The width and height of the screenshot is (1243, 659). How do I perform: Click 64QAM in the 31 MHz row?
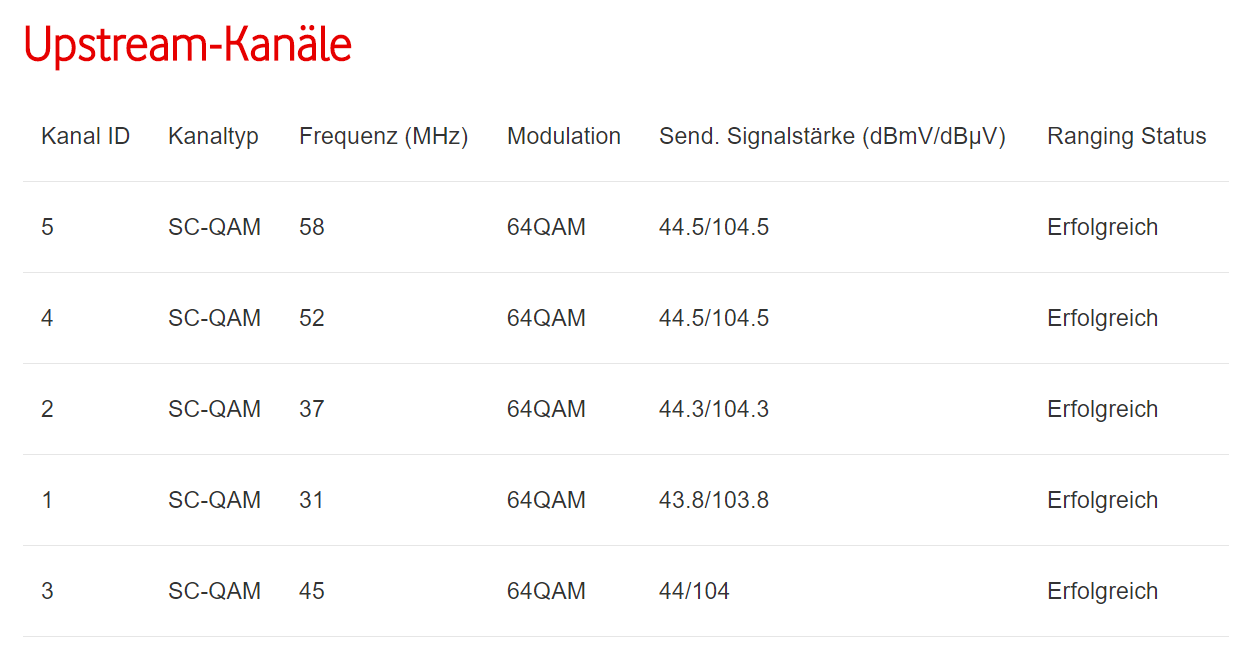(x=546, y=500)
